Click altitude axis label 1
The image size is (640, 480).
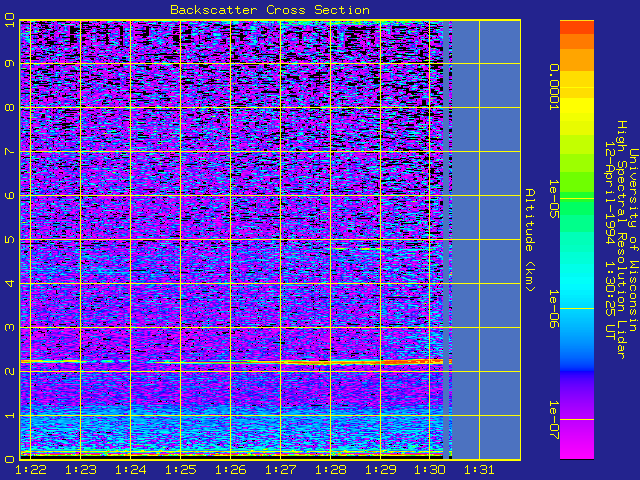9,416
